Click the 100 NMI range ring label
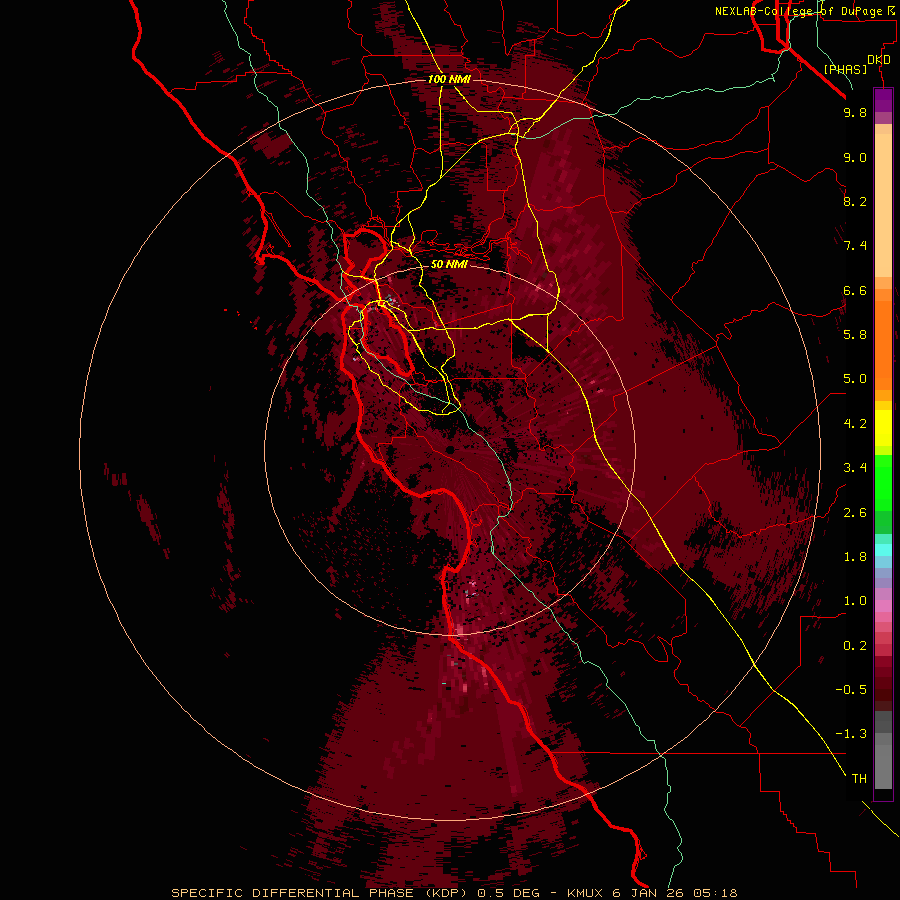The width and height of the screenshot is (900, 900). (449, 79)
